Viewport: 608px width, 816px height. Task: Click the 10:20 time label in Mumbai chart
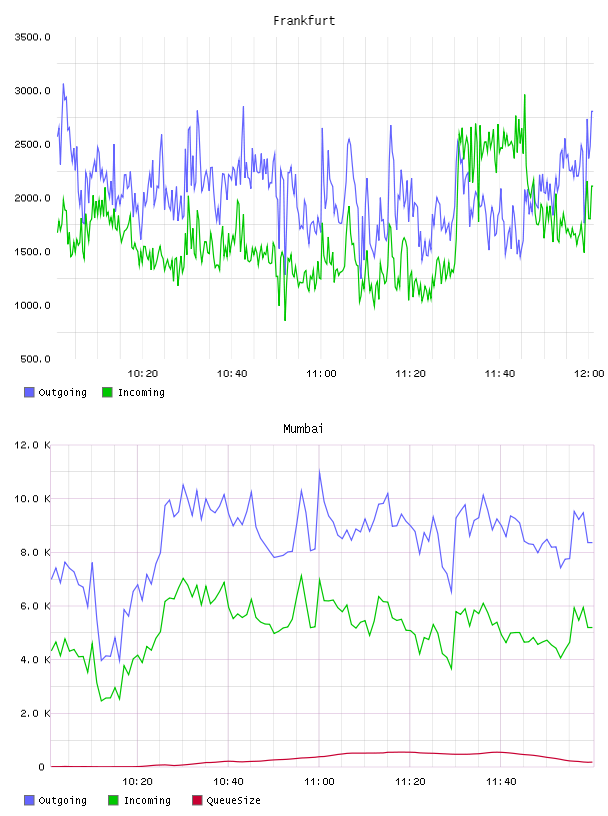click(137, 782)
